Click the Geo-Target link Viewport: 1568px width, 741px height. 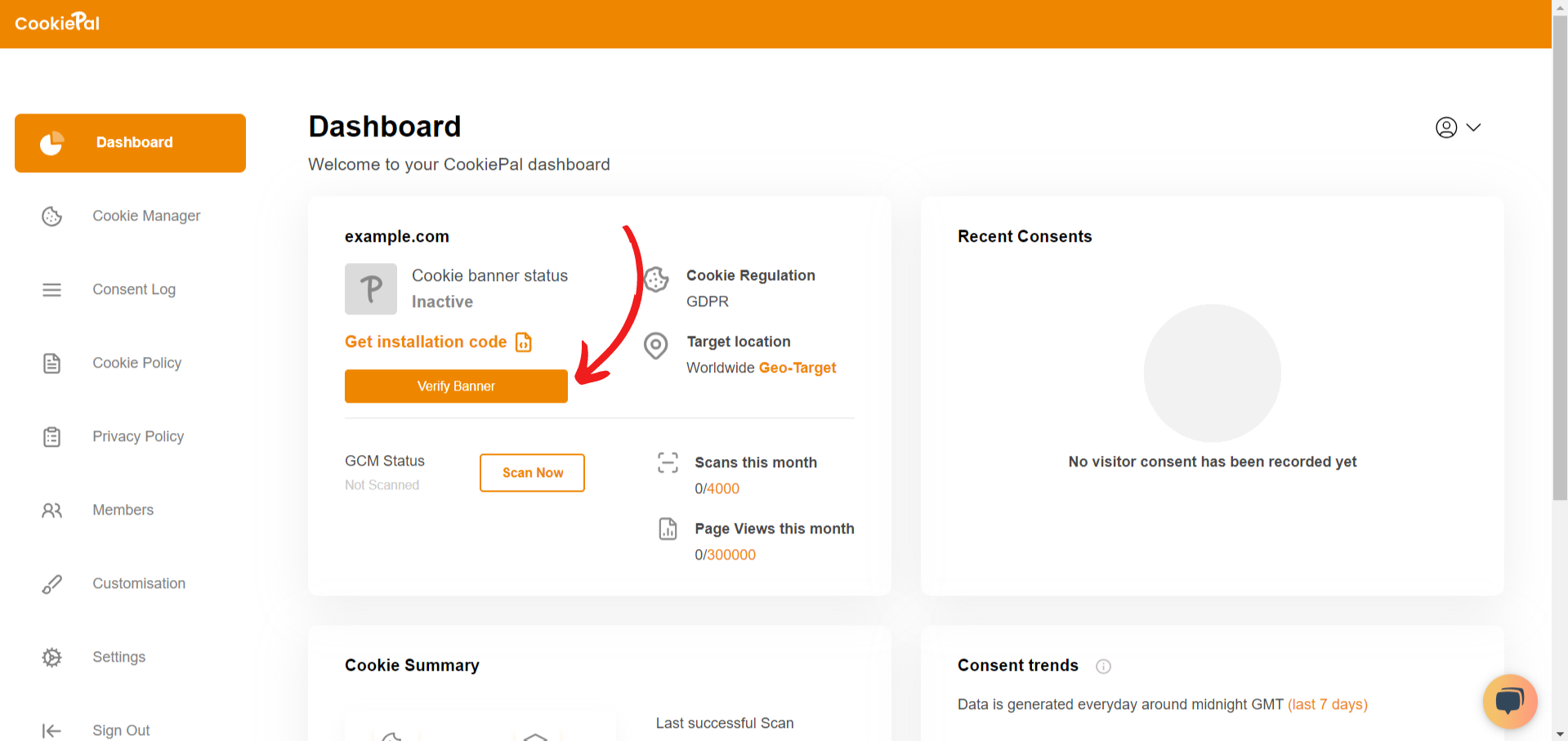click(797, 368)
